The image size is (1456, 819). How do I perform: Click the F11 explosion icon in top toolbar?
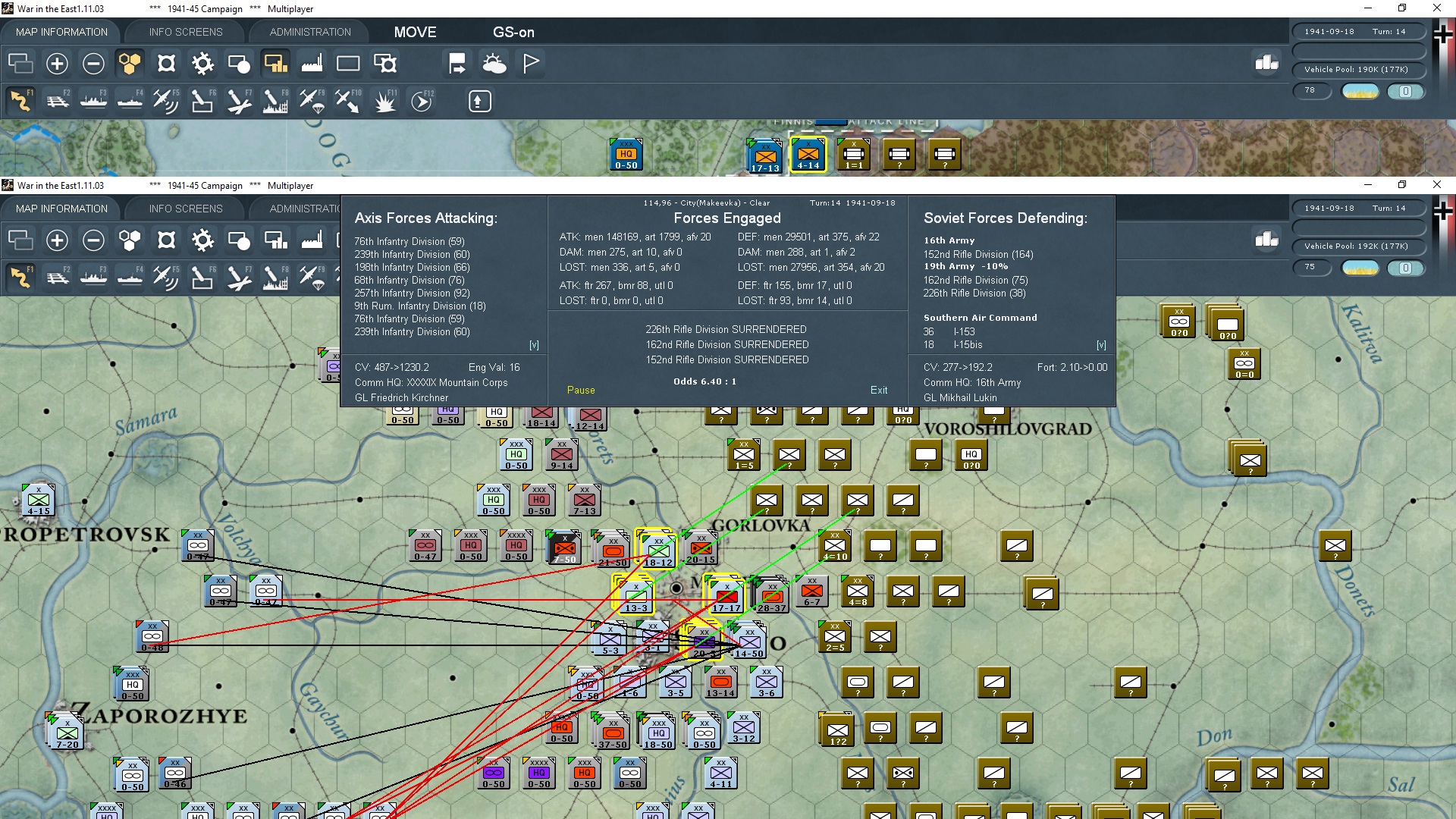pyautogui.click(x=384, y=101)
